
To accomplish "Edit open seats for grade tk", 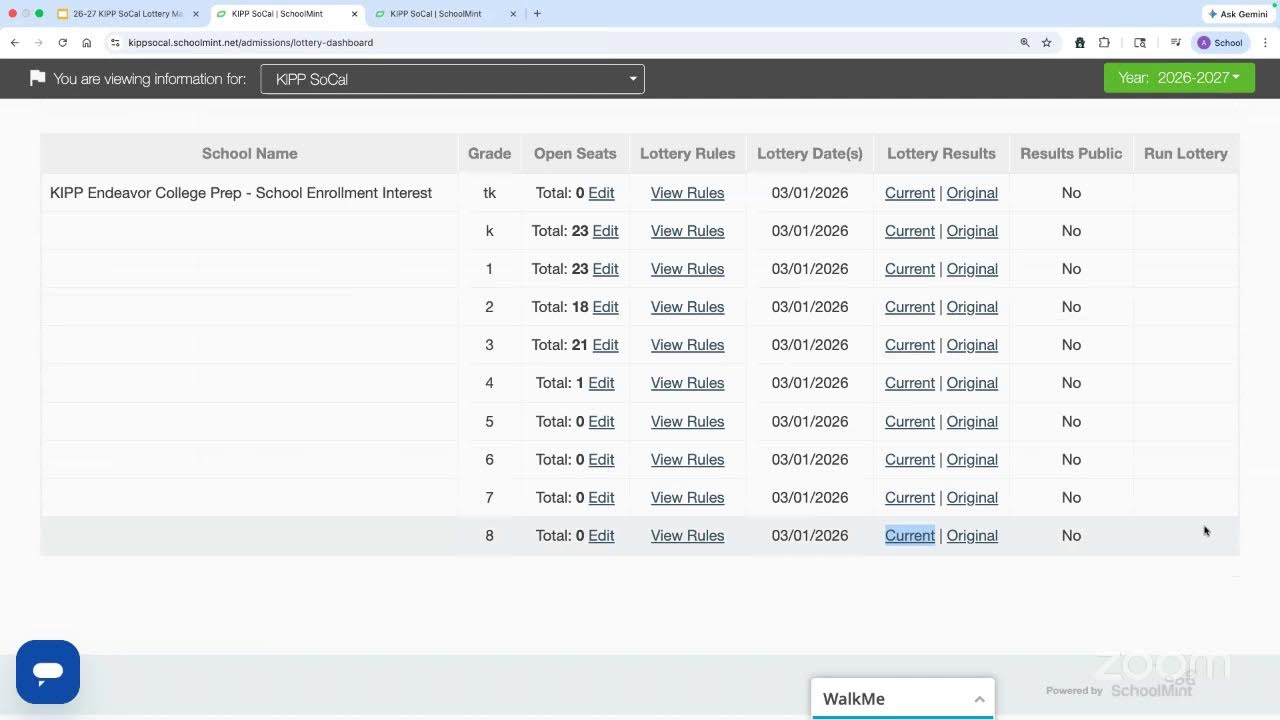I will click(601, 193).
